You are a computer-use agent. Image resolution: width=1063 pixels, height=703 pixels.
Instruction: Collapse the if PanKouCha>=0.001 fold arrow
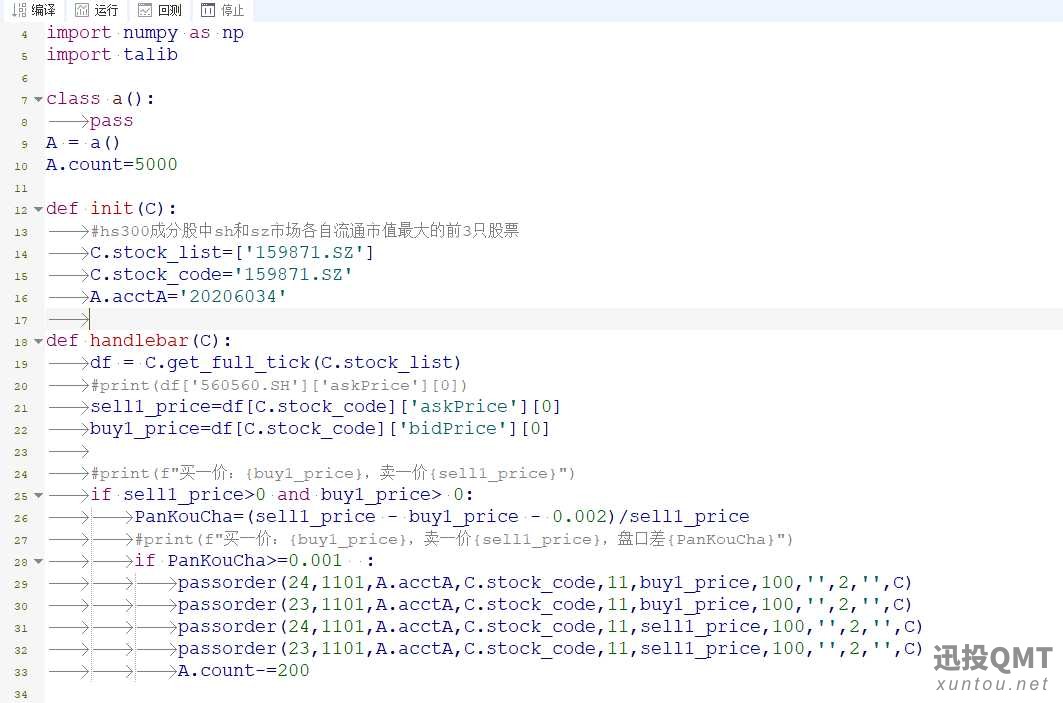(39, 561)
